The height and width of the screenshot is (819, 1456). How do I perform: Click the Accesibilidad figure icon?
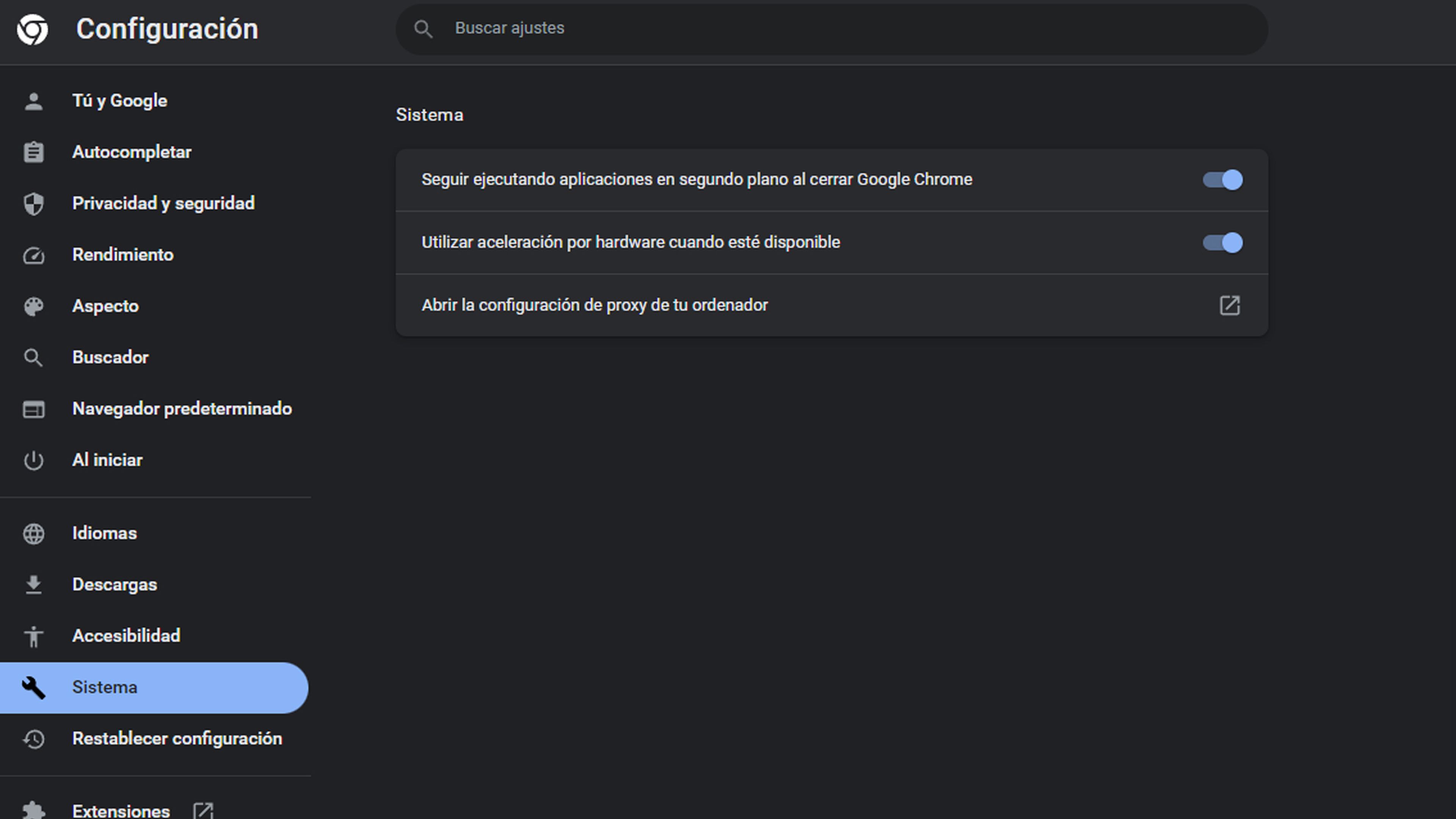coord(33,637)
